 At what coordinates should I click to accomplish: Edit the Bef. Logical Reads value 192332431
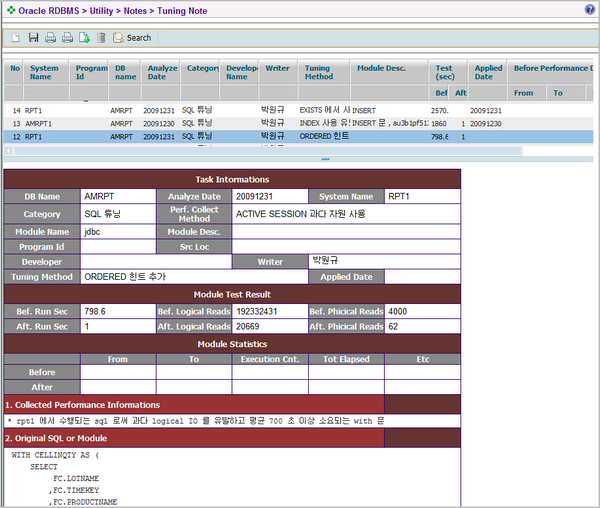(270, 311)
